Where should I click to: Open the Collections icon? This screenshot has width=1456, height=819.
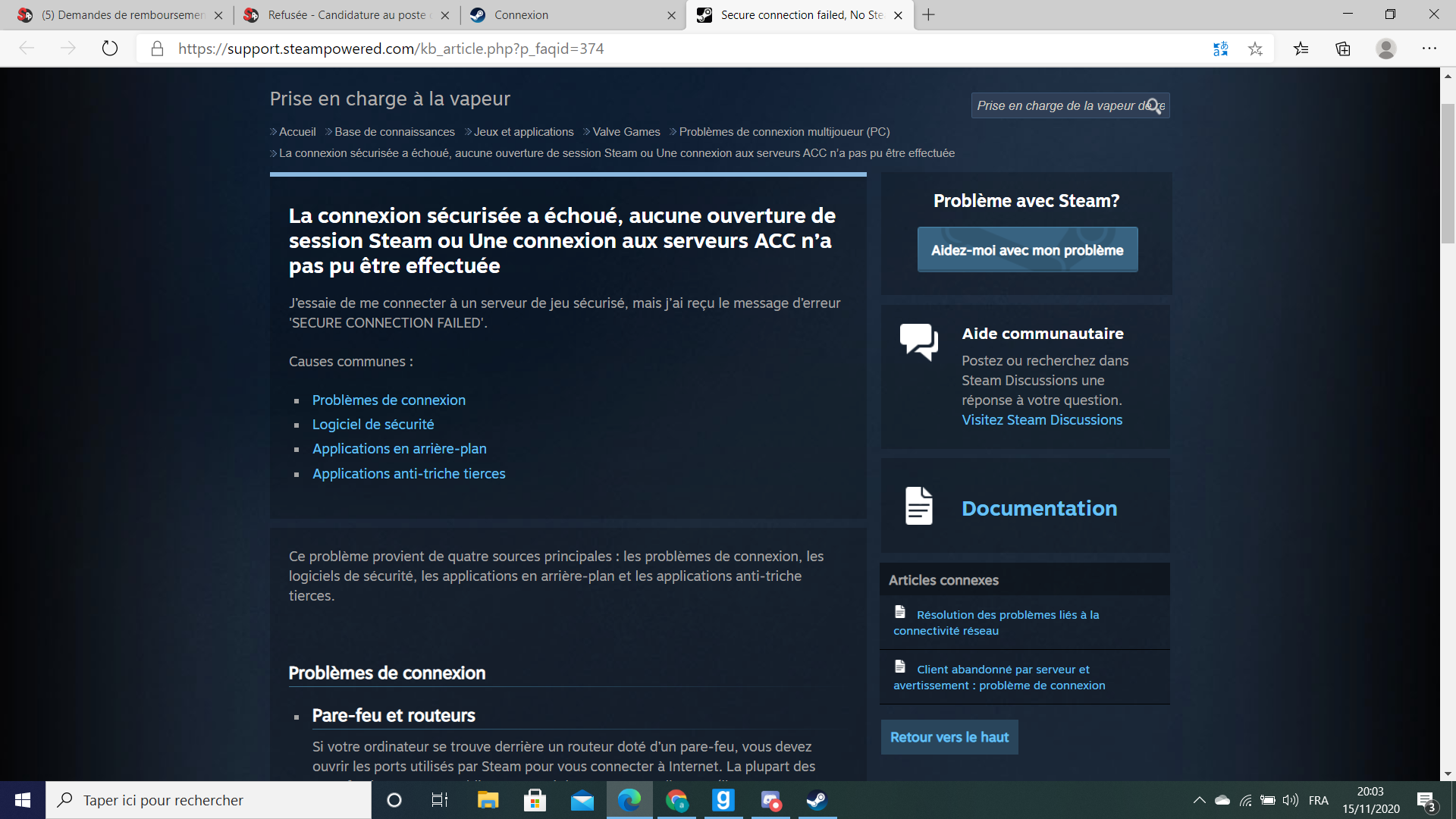(1343, 49)
